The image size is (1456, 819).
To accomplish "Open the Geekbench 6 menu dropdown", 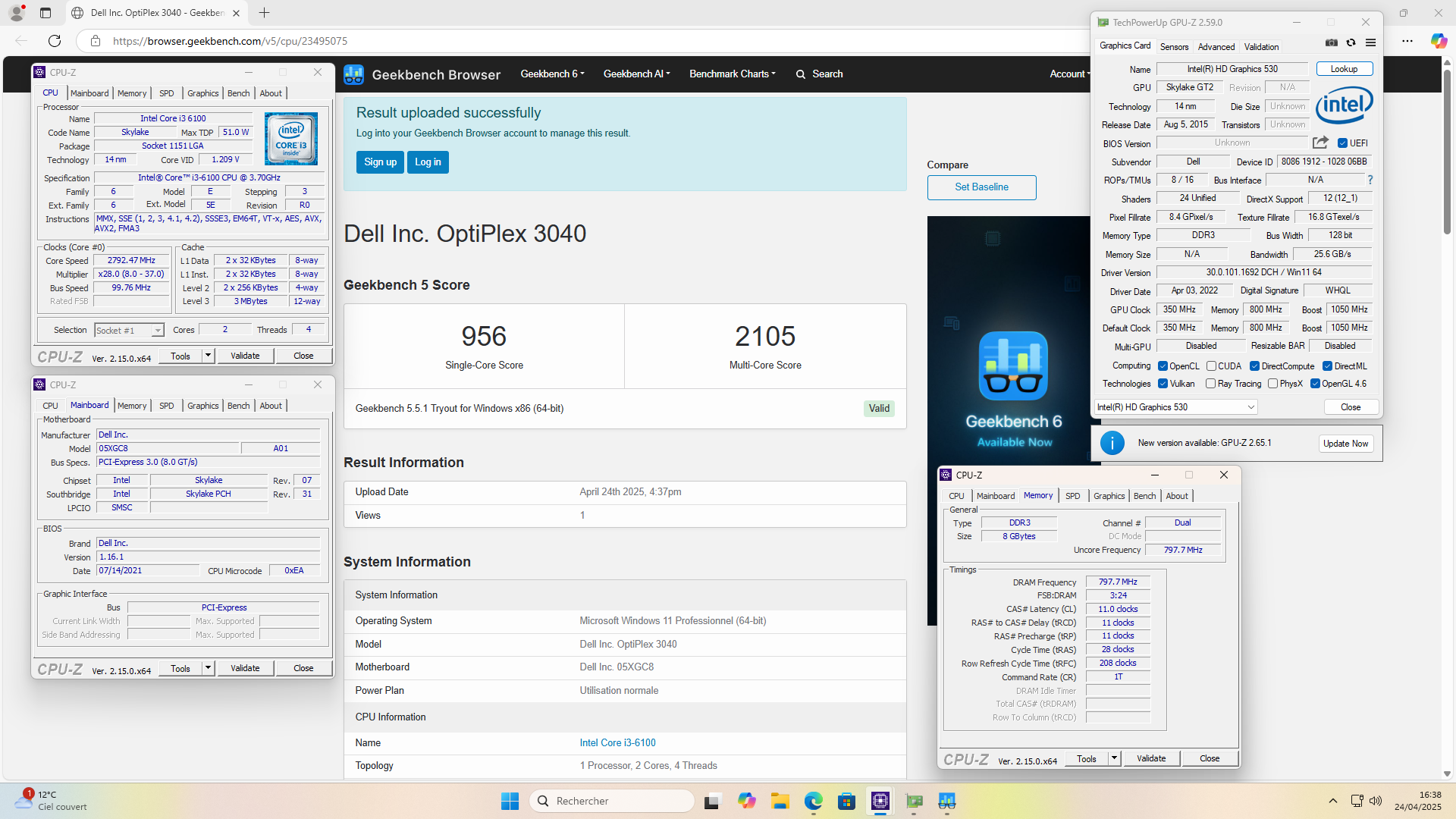I will pos(552,74).
